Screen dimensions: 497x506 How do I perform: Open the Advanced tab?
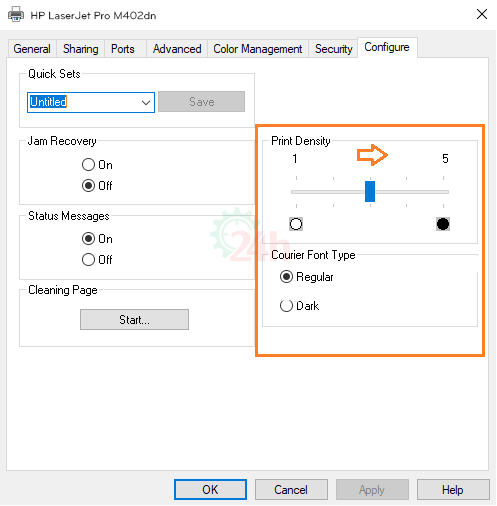coord(177,49)
